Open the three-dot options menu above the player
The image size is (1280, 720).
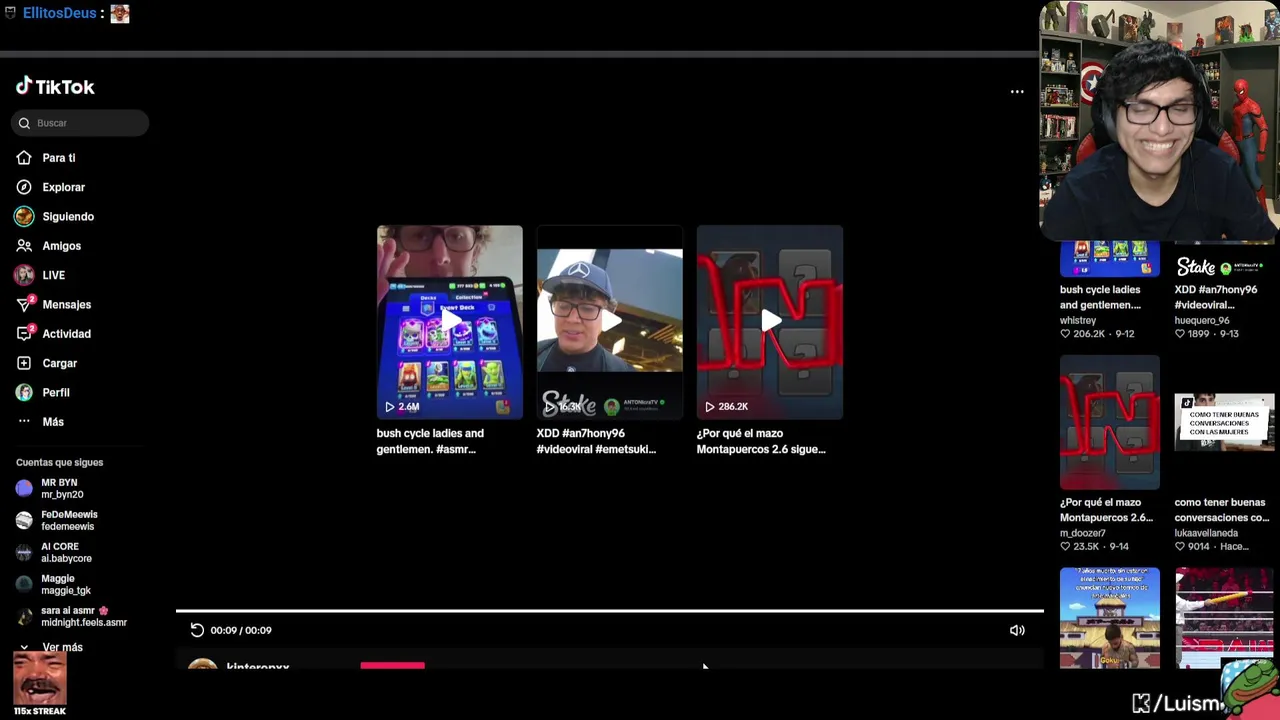1017,92
